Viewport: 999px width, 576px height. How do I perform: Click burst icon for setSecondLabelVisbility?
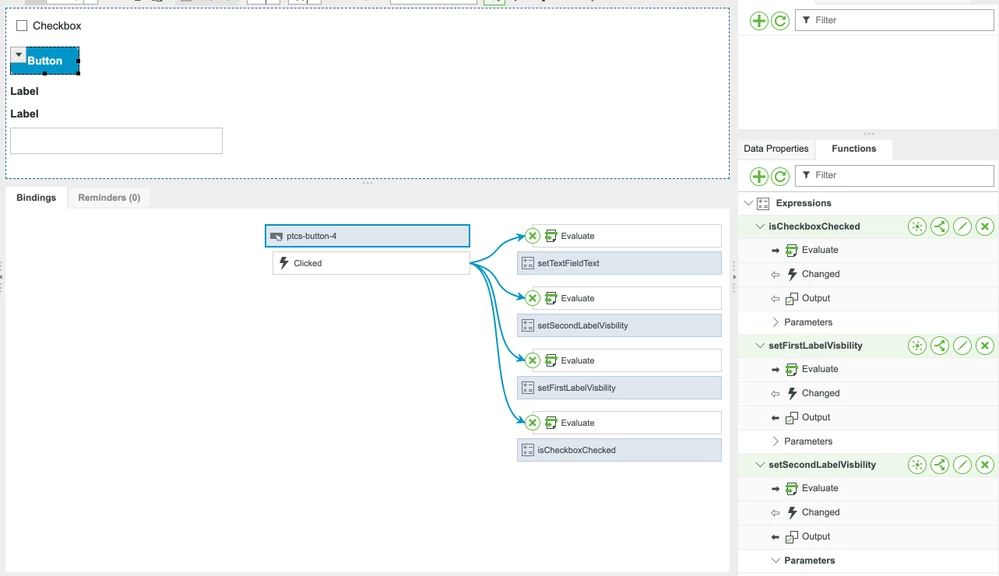(917, 464)
